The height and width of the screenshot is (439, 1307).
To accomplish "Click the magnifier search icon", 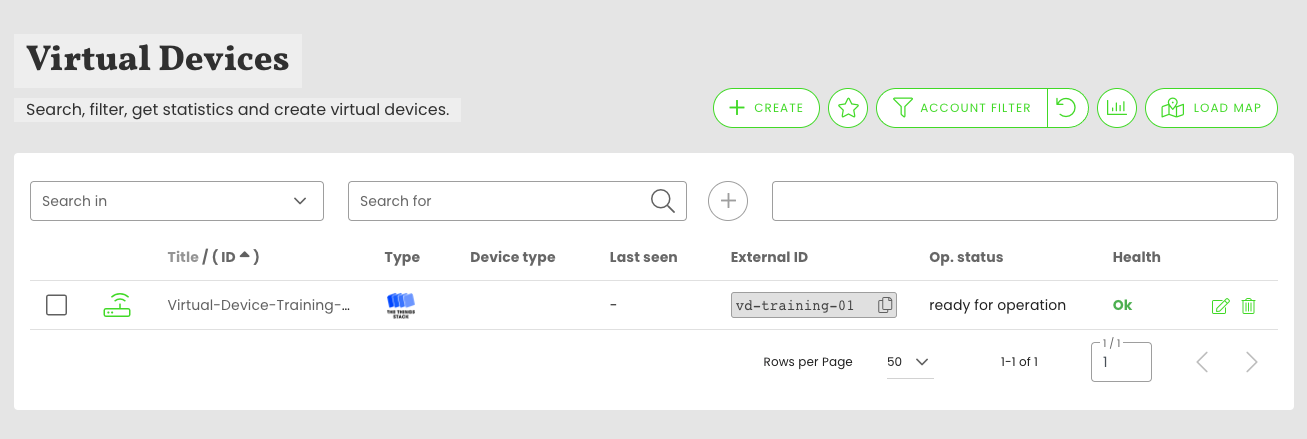I will (x=662, y=201).
